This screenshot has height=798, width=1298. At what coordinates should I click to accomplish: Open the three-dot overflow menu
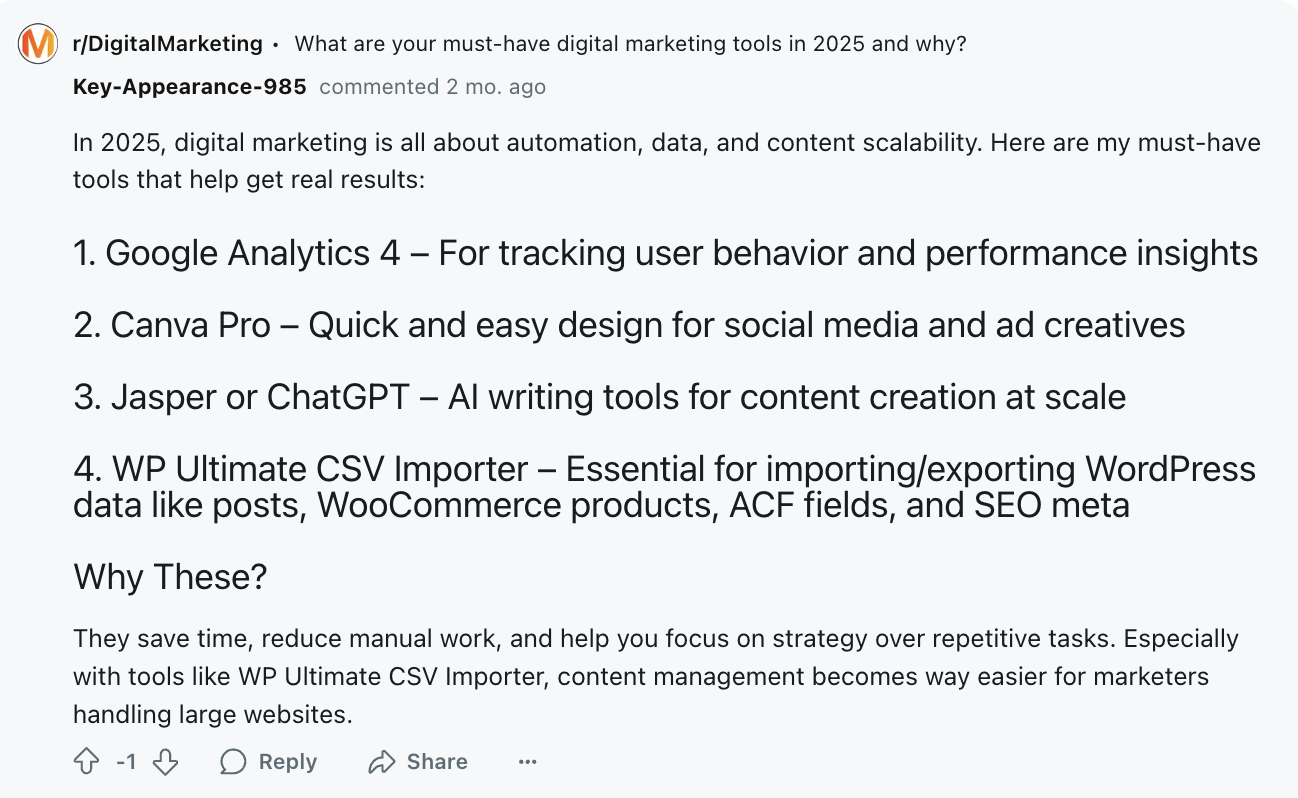[527, 762]
